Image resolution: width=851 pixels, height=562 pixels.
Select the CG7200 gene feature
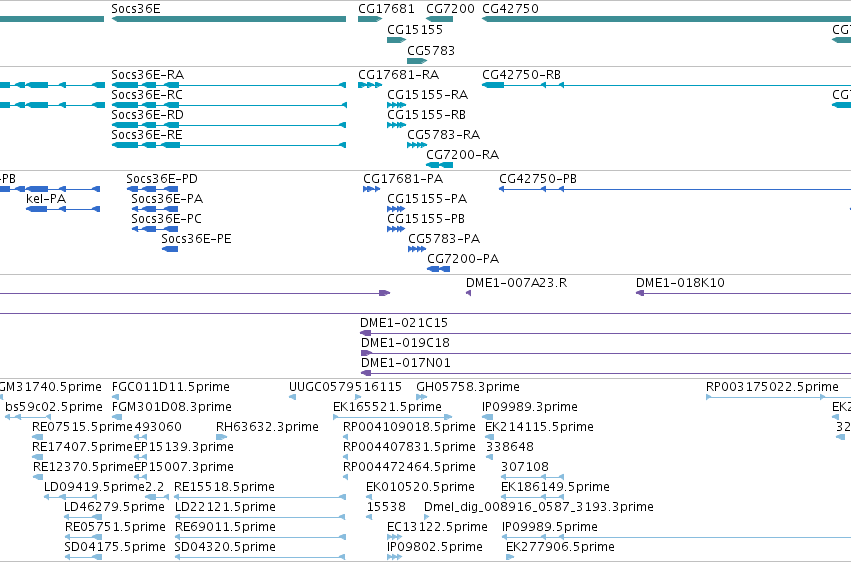(x=439, y=19)
